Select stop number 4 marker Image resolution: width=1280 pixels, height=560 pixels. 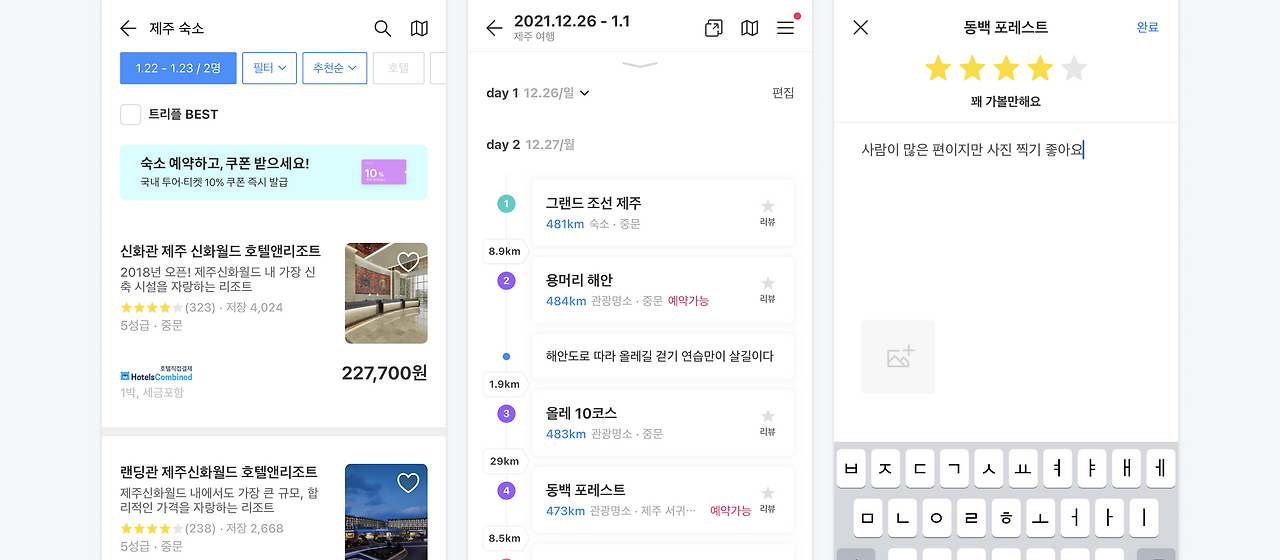(x=506, y=491)
